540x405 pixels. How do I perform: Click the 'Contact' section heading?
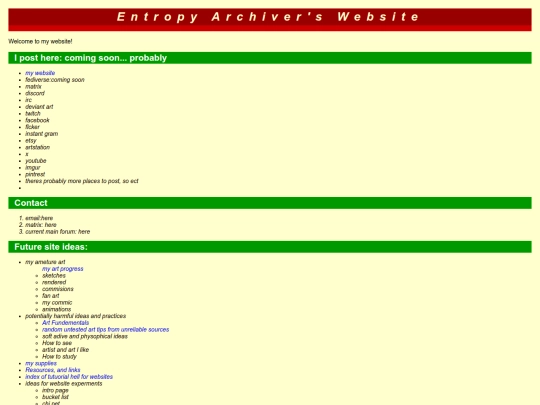pos(31,203)
